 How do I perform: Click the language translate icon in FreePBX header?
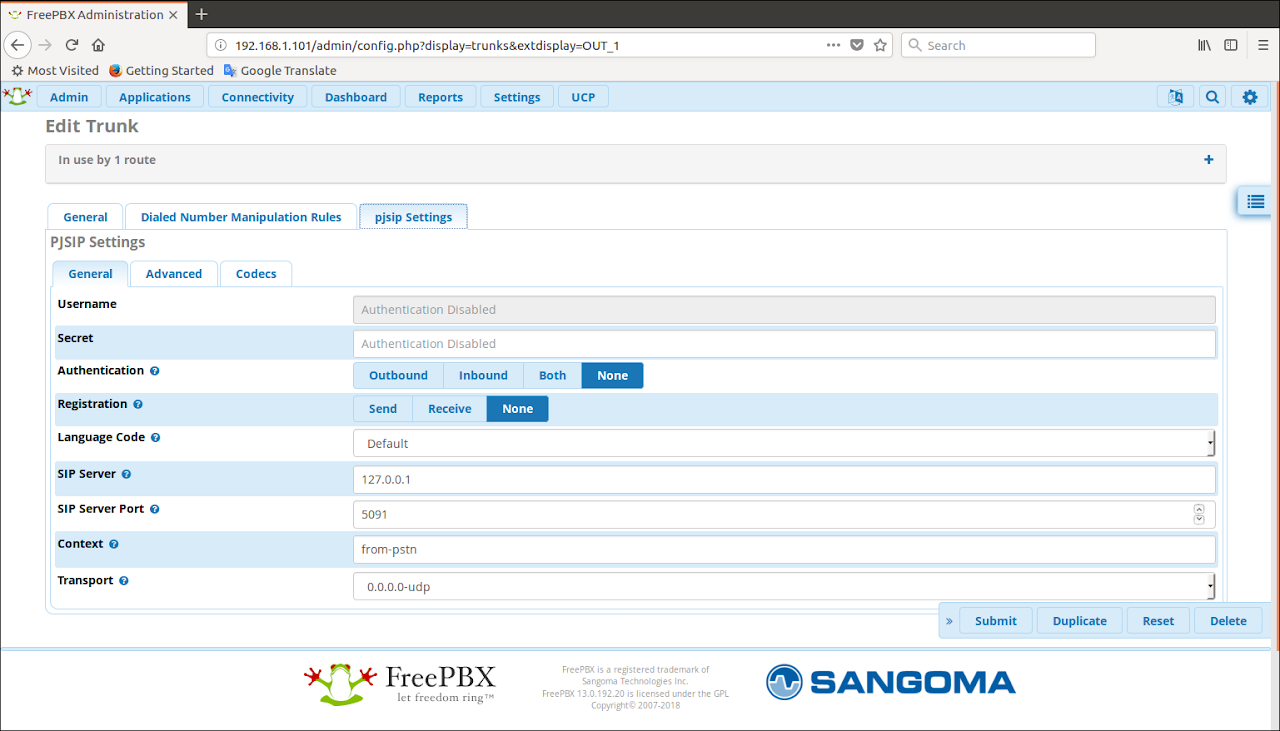click(1175, 97)
